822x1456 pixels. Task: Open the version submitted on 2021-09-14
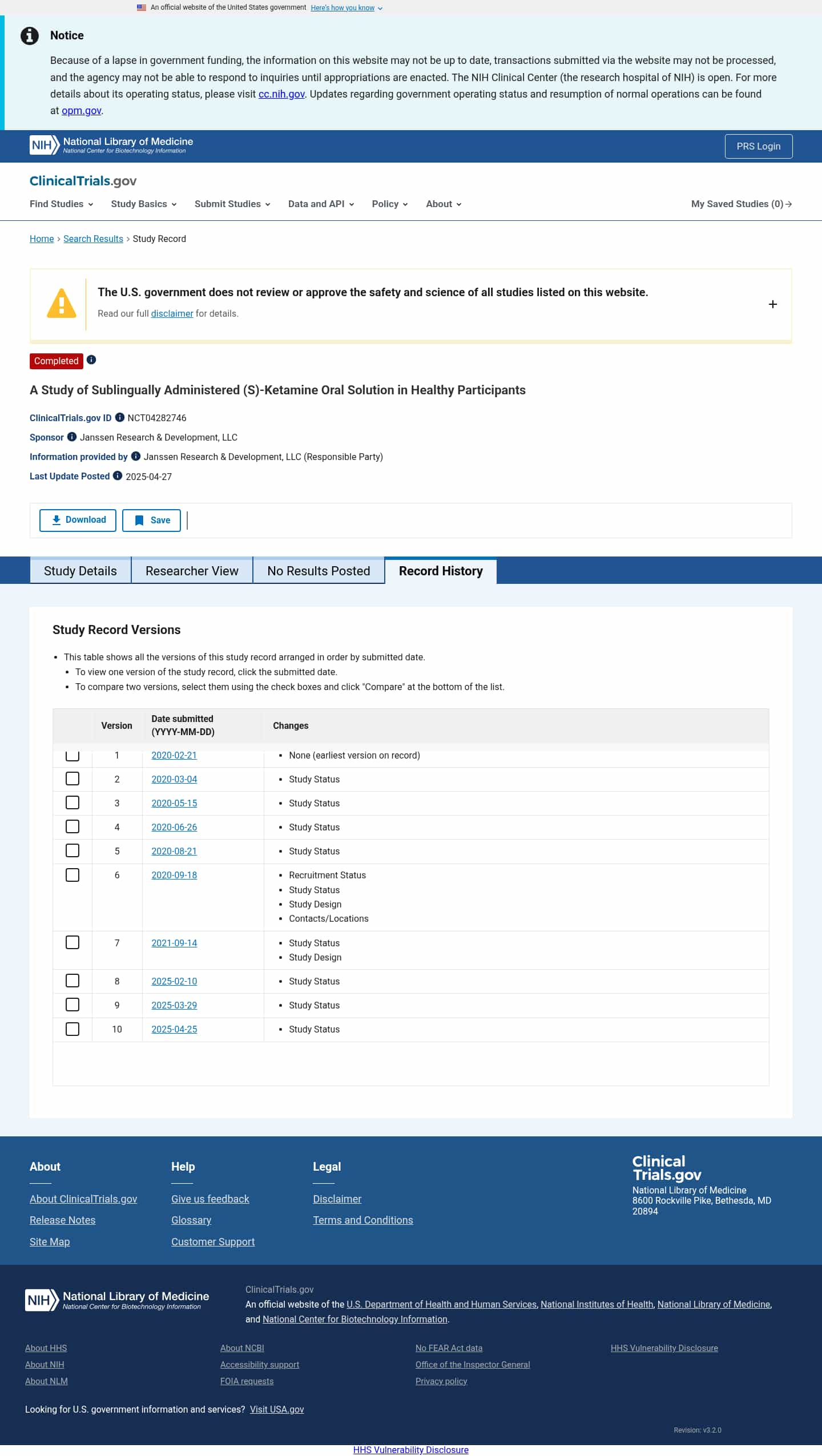coord(174,943)
